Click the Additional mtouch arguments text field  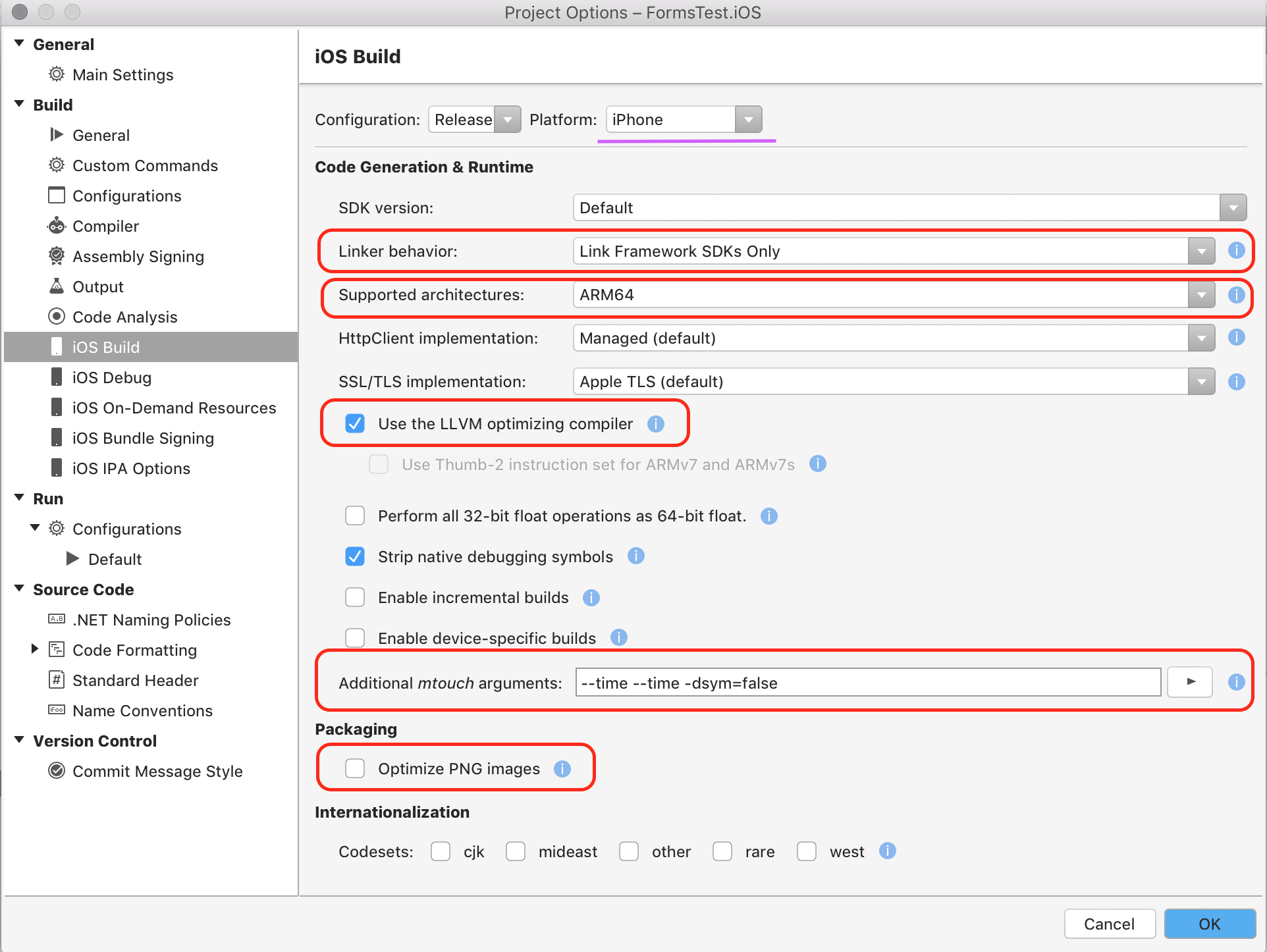point(867,683)
